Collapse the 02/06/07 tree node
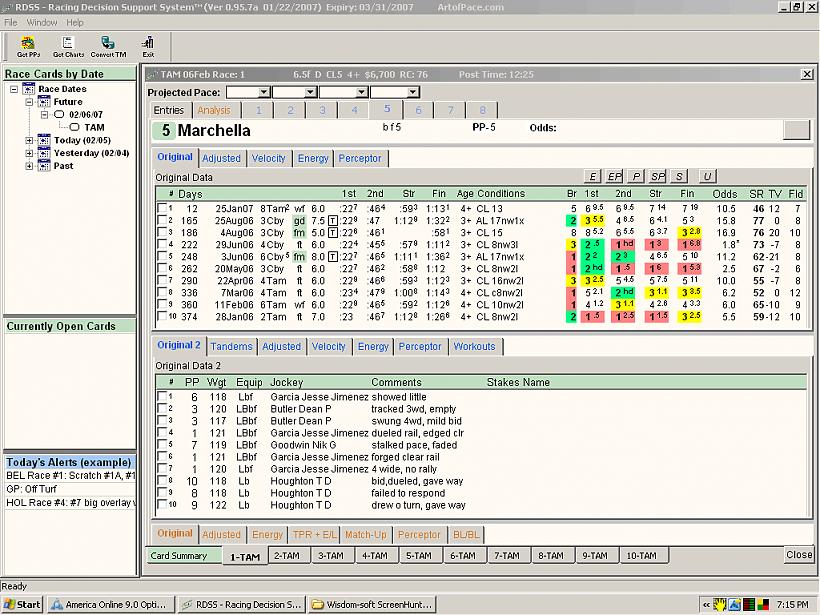 (44, 115)
